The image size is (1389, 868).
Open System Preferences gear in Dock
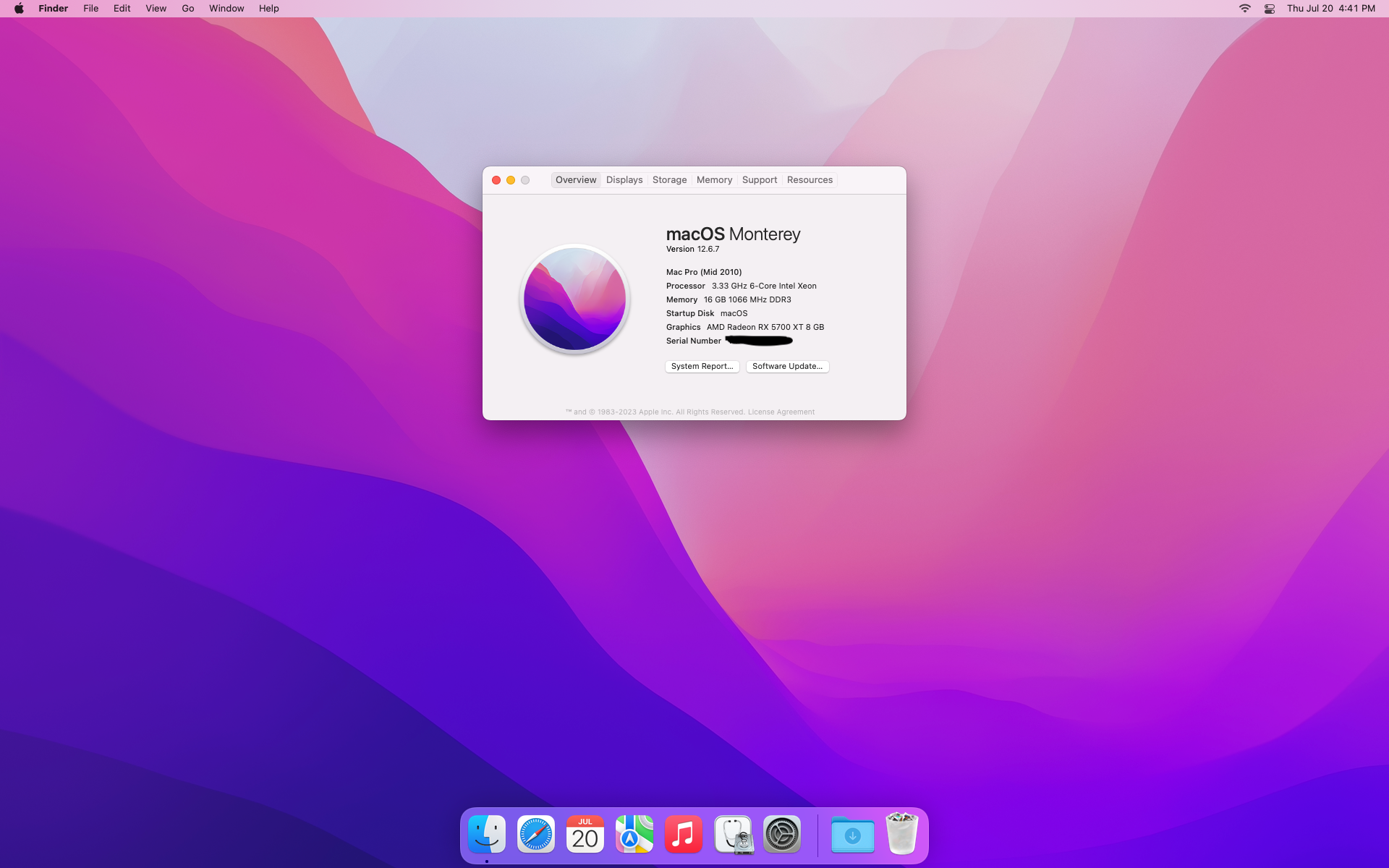click(782, 835)
